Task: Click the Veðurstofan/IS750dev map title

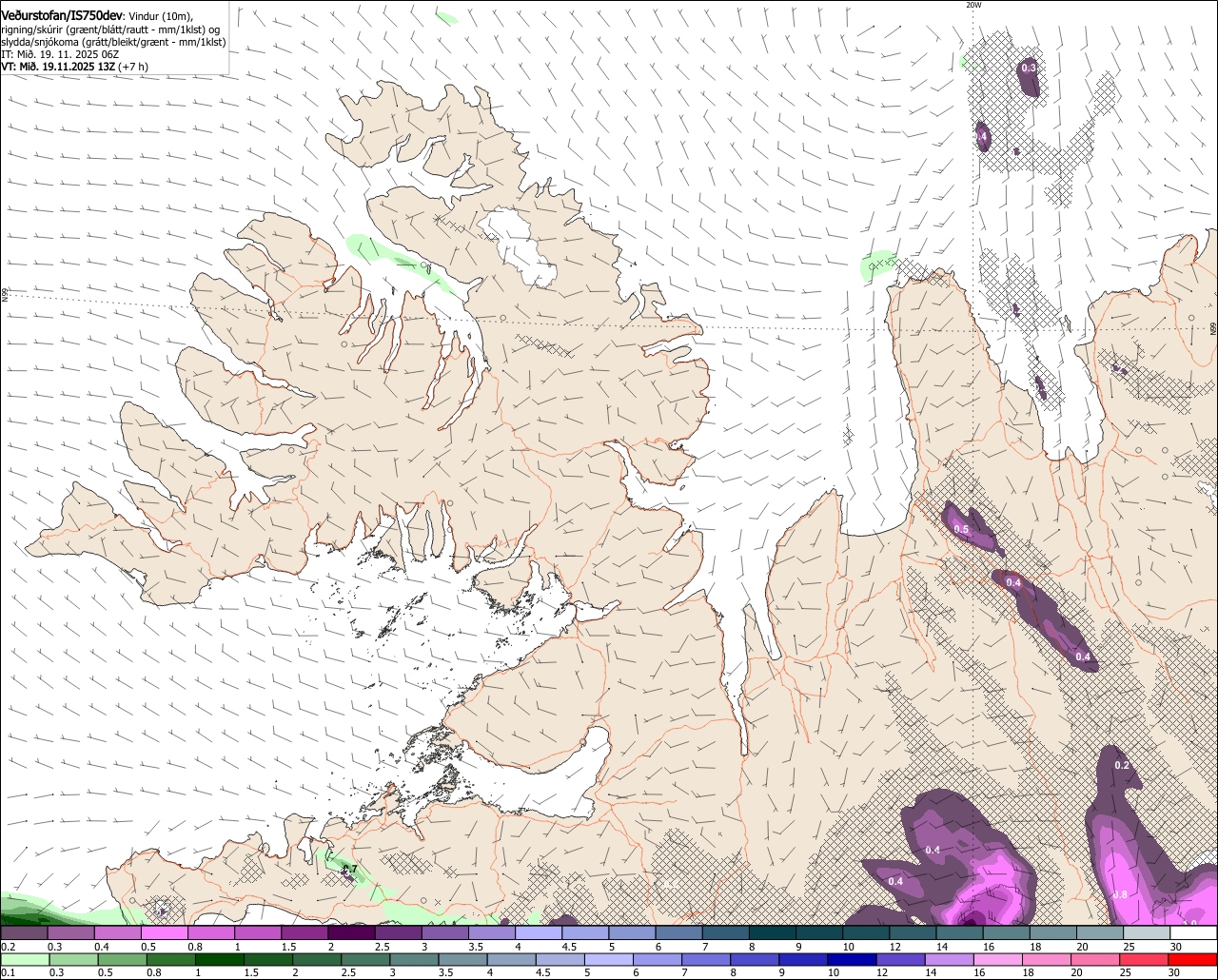Action: [62, 15]
